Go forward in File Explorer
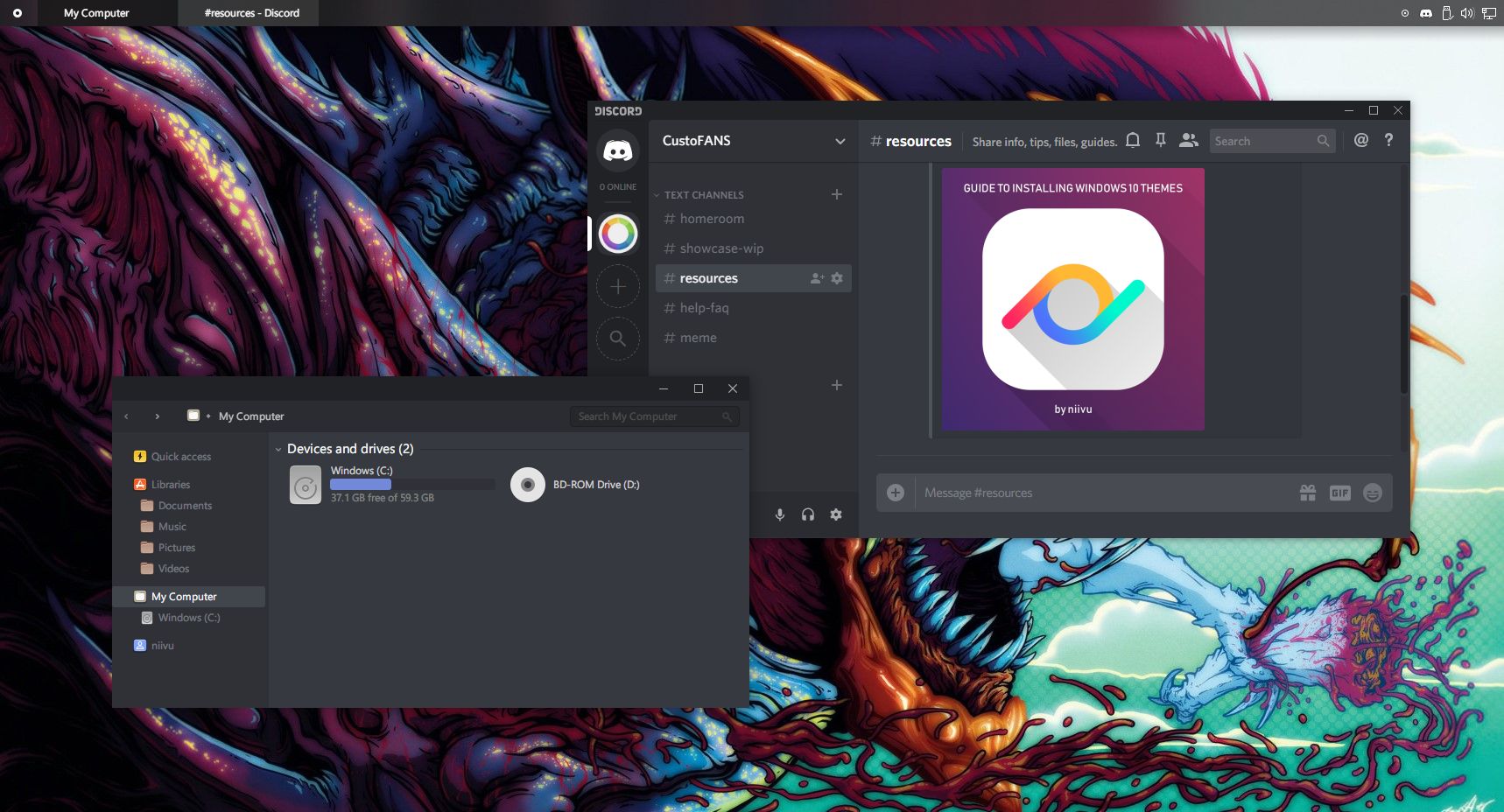Image resolution: width=1504 pixels, height=812 pixels. tap(158, 416)
